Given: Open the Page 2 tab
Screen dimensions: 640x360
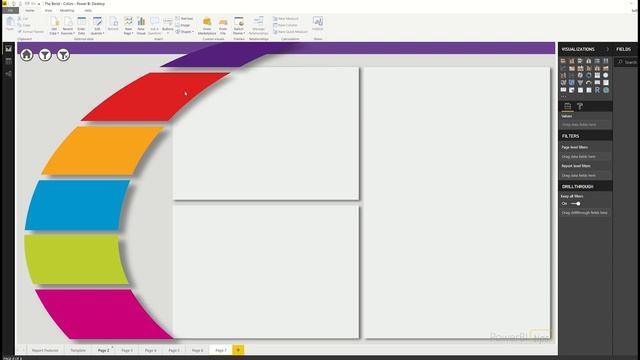Looking at the screenshot, I should click(103, 350).
